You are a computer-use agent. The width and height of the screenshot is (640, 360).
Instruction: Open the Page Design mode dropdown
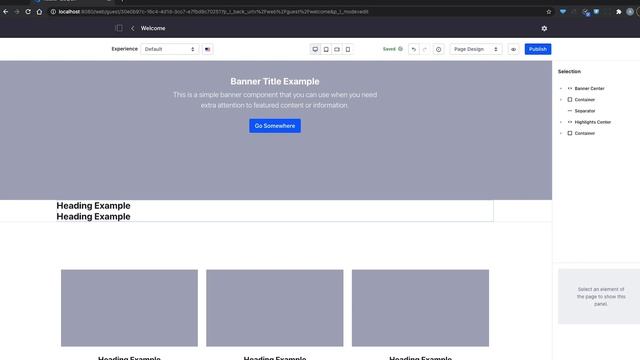pos(476,49)
